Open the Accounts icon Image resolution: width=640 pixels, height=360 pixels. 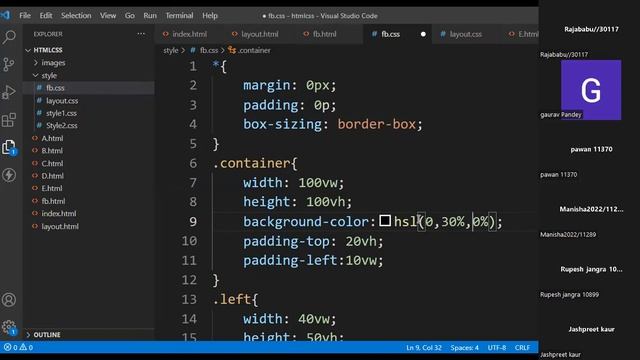click(x=9, y=300)
